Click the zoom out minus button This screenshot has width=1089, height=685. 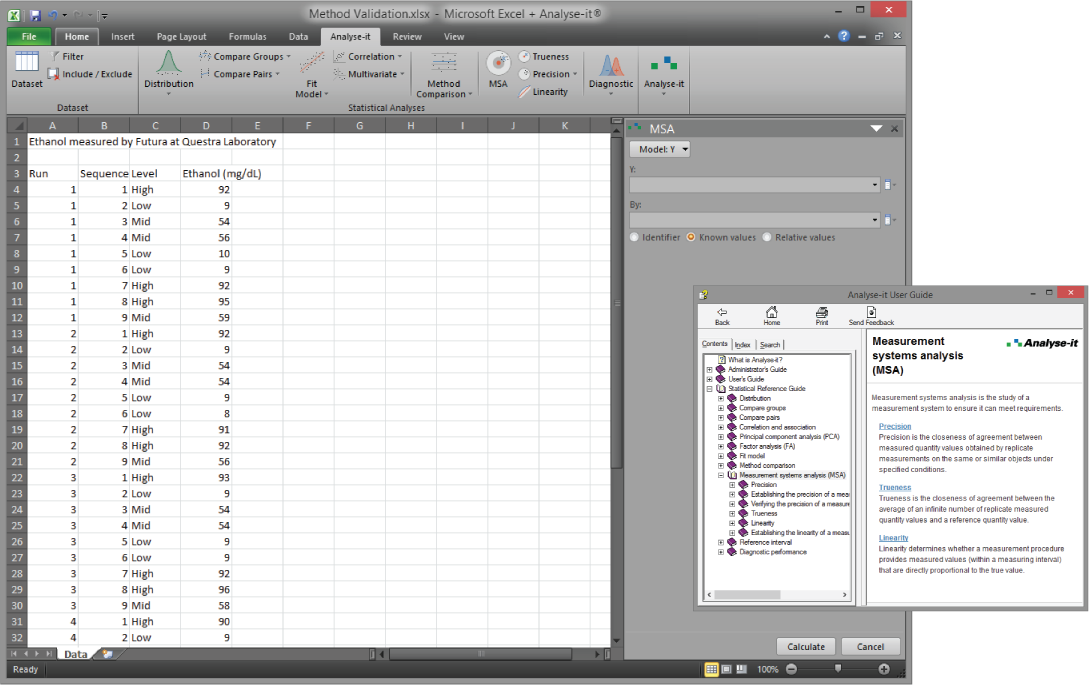tap(792, 669)
